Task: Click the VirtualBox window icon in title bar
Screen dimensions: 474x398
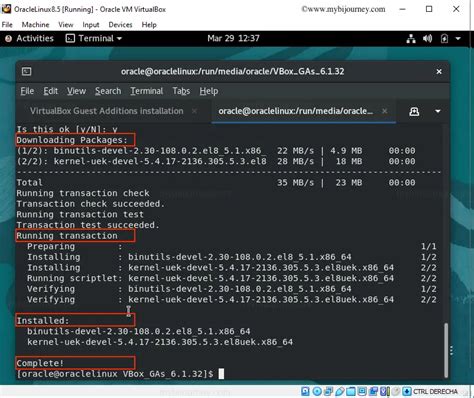Action: [6, 9]
